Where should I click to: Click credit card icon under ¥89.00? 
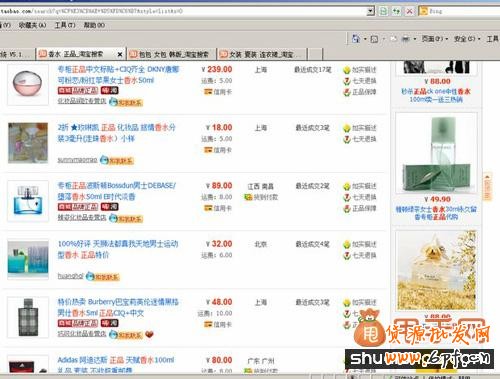coord(208,208)
